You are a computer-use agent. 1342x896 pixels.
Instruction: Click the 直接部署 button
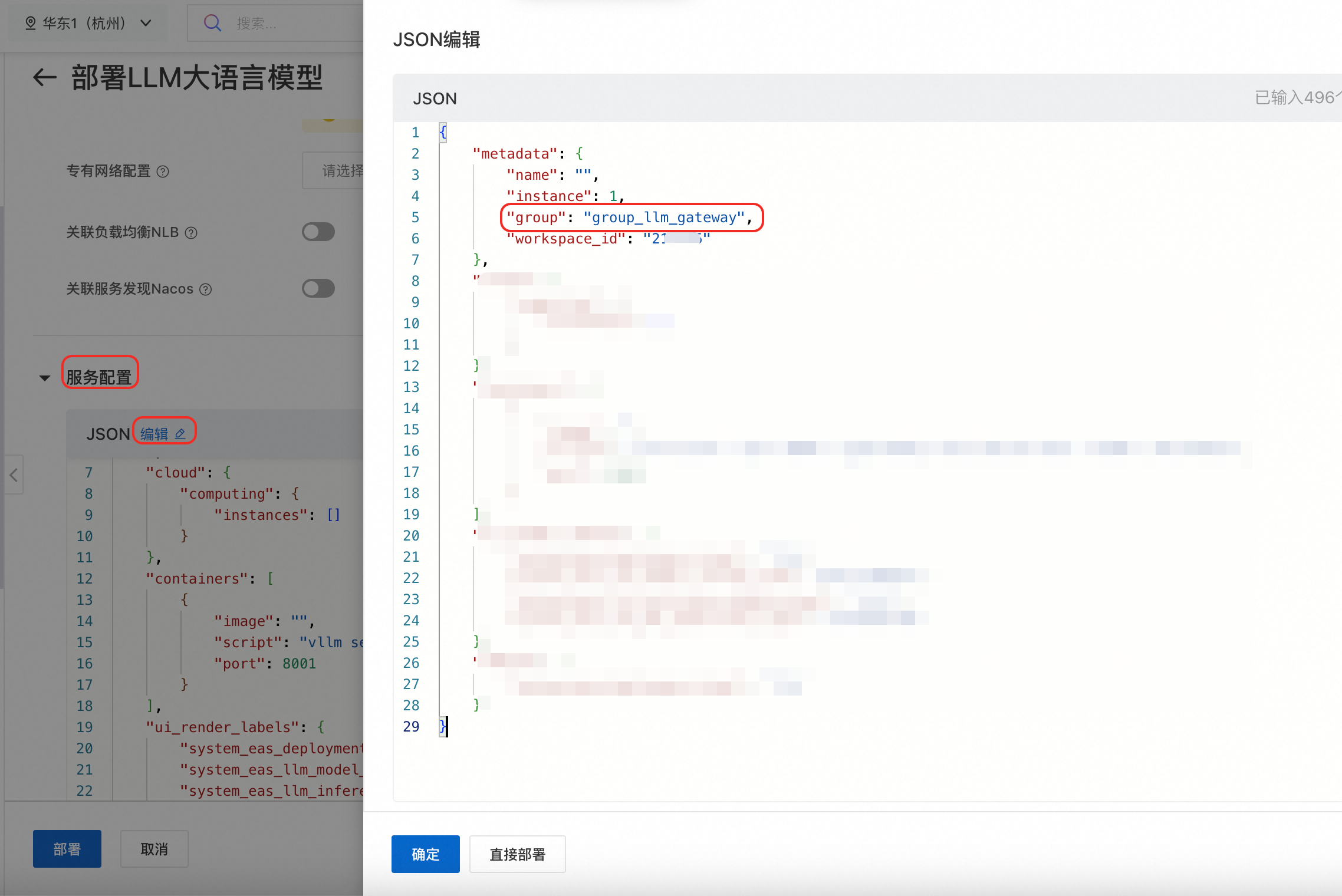pos(517,854)
